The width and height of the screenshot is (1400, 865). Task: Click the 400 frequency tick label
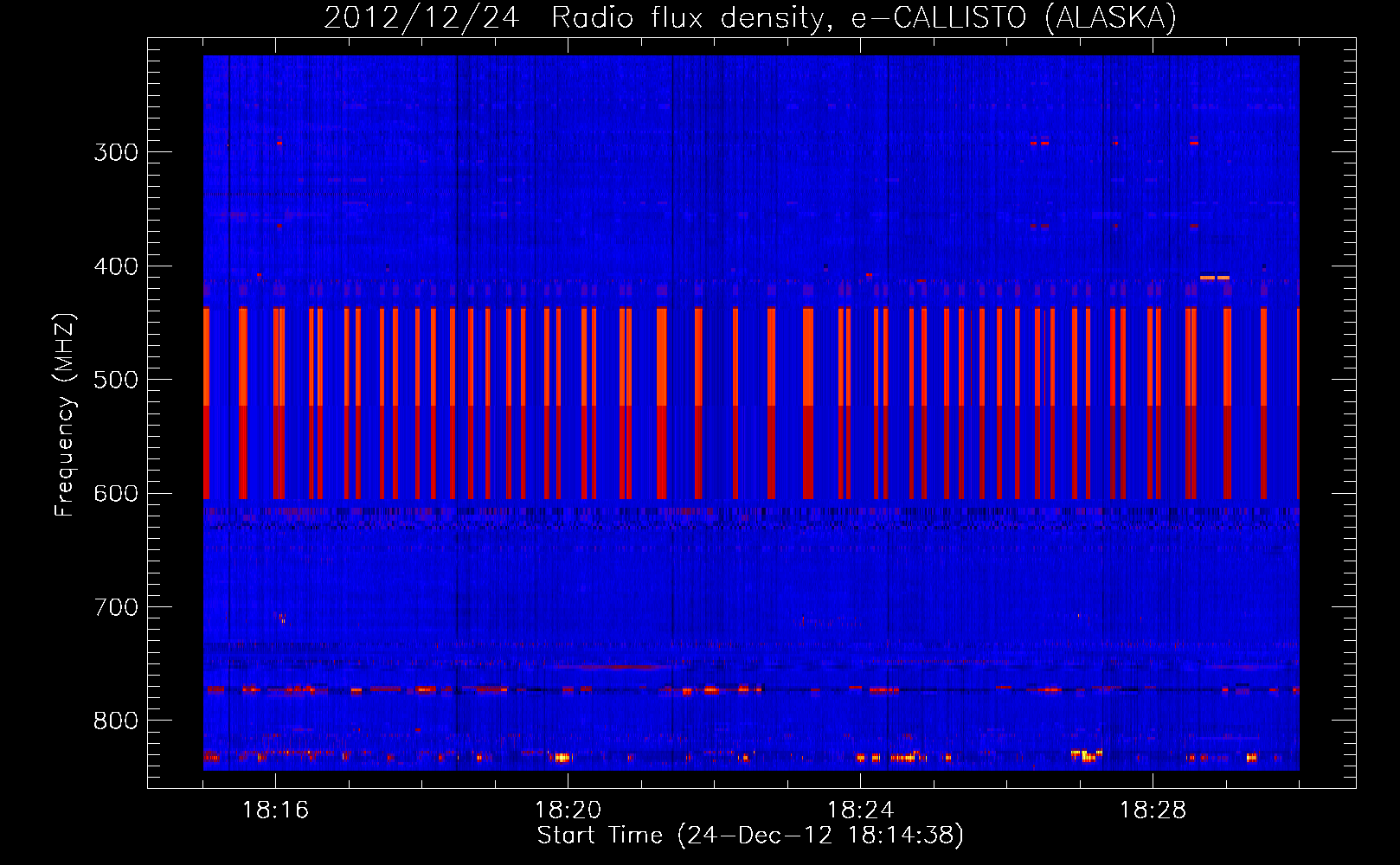pyautogui.click(x=116, y=266)
